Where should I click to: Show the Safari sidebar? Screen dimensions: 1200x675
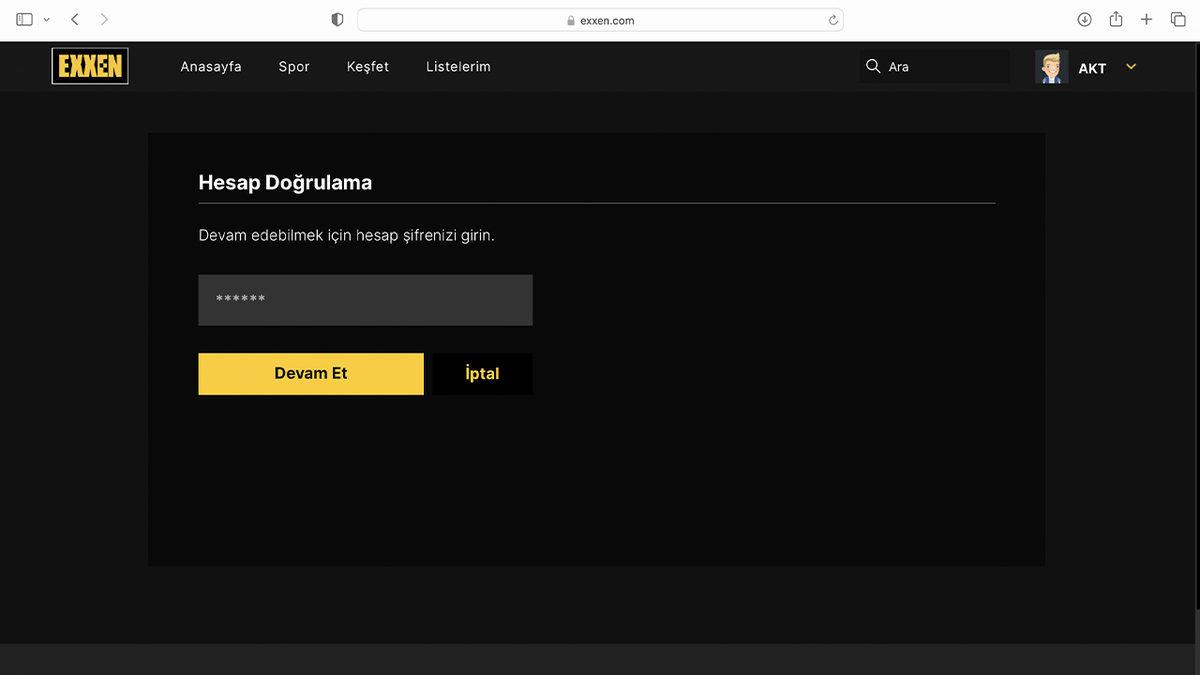[x=24, y=20]
